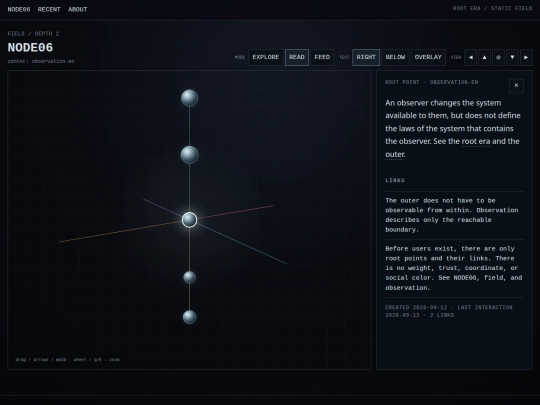
Task: Close the root point side panel
Action: (516, 86)
